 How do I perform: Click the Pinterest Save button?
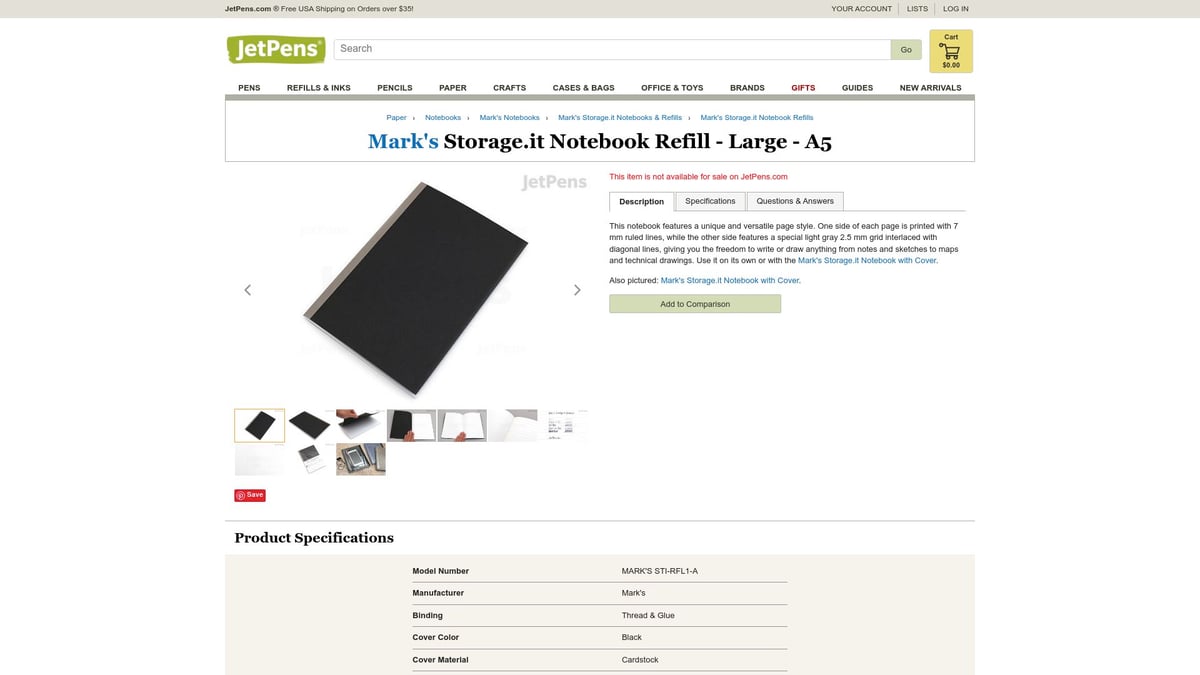(250, 495)
